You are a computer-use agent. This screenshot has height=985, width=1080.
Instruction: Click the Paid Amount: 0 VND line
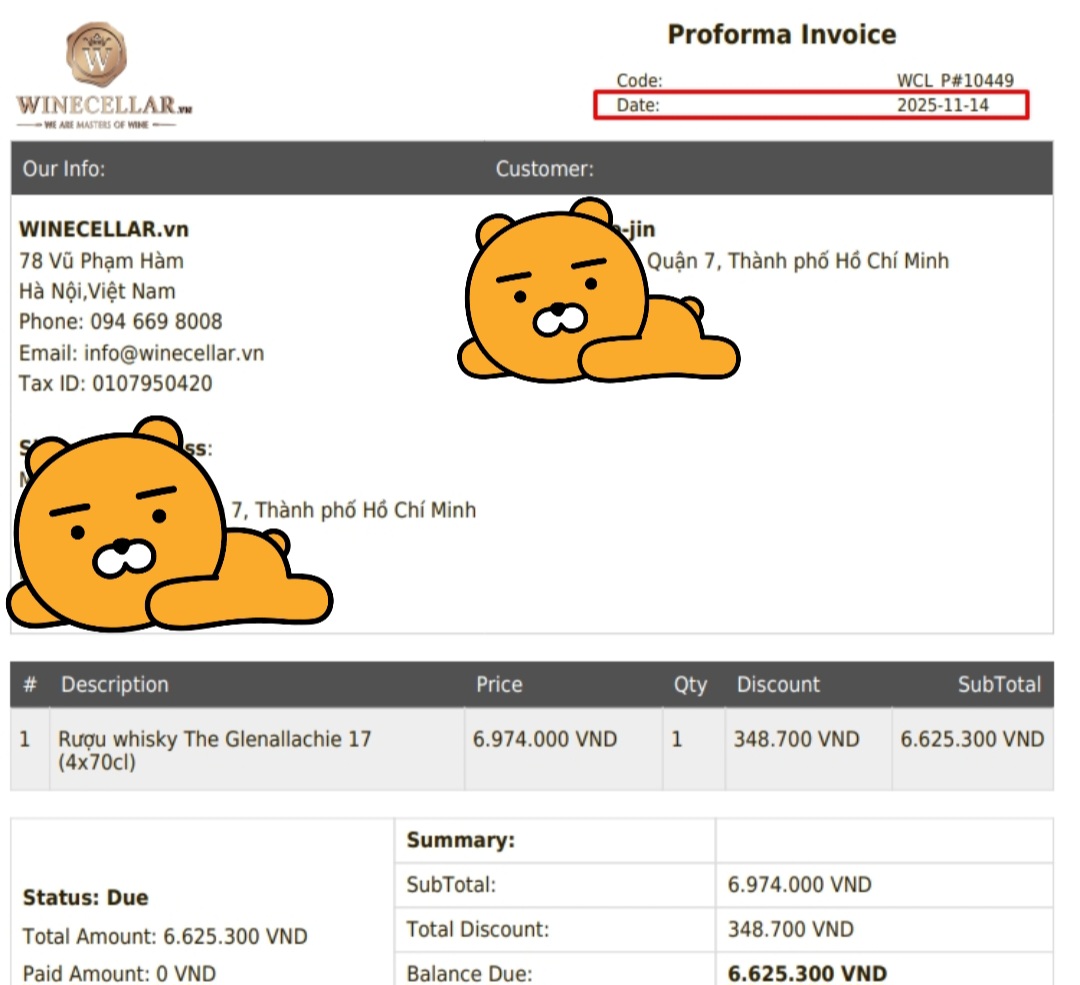point(119,974)
